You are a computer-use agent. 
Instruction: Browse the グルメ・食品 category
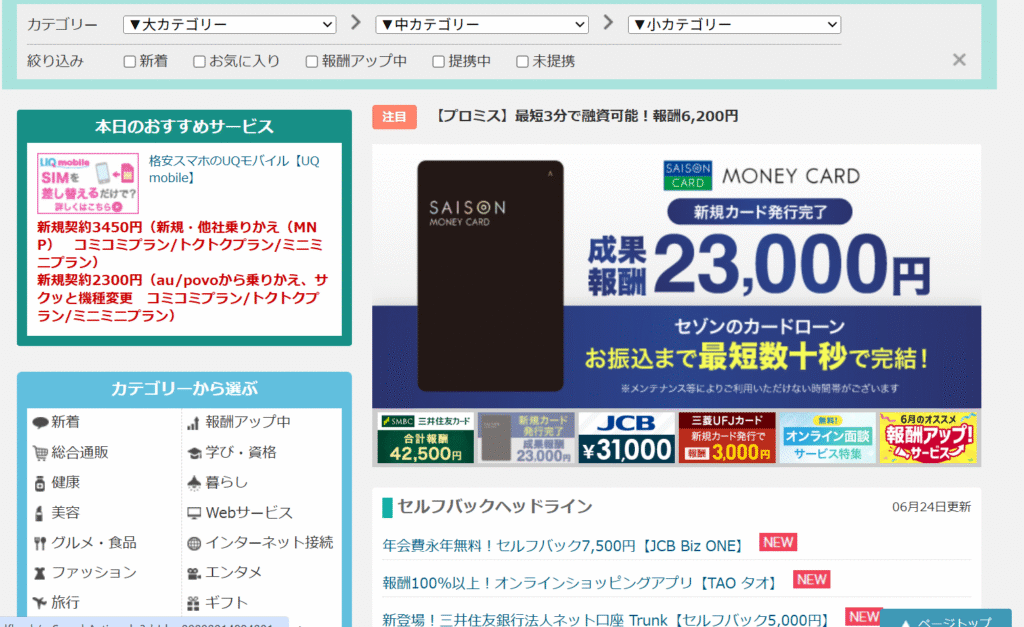(x=94, y=543)
